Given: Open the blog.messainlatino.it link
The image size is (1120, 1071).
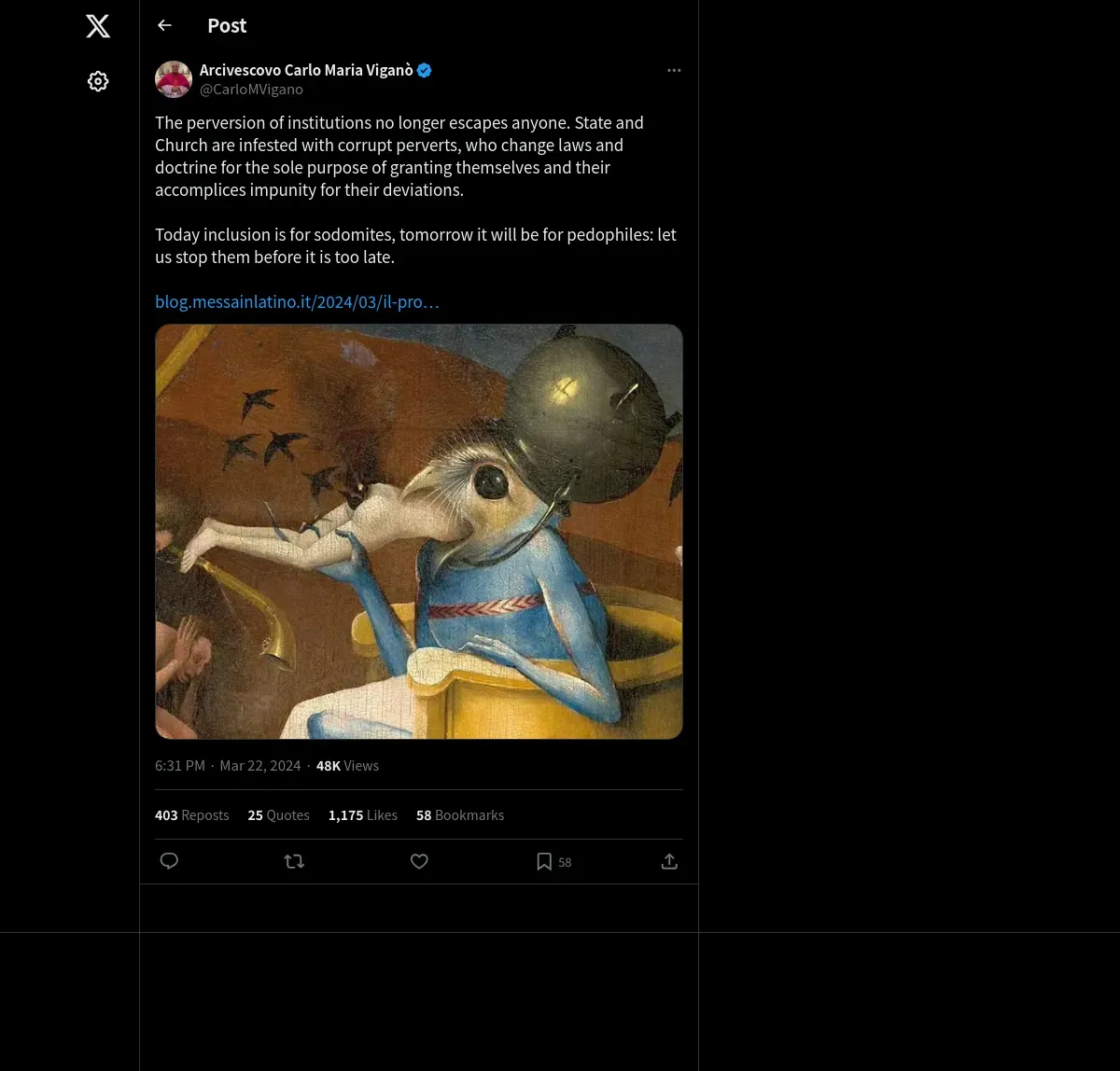Looking at the screenshot, I should pos(297,301).
